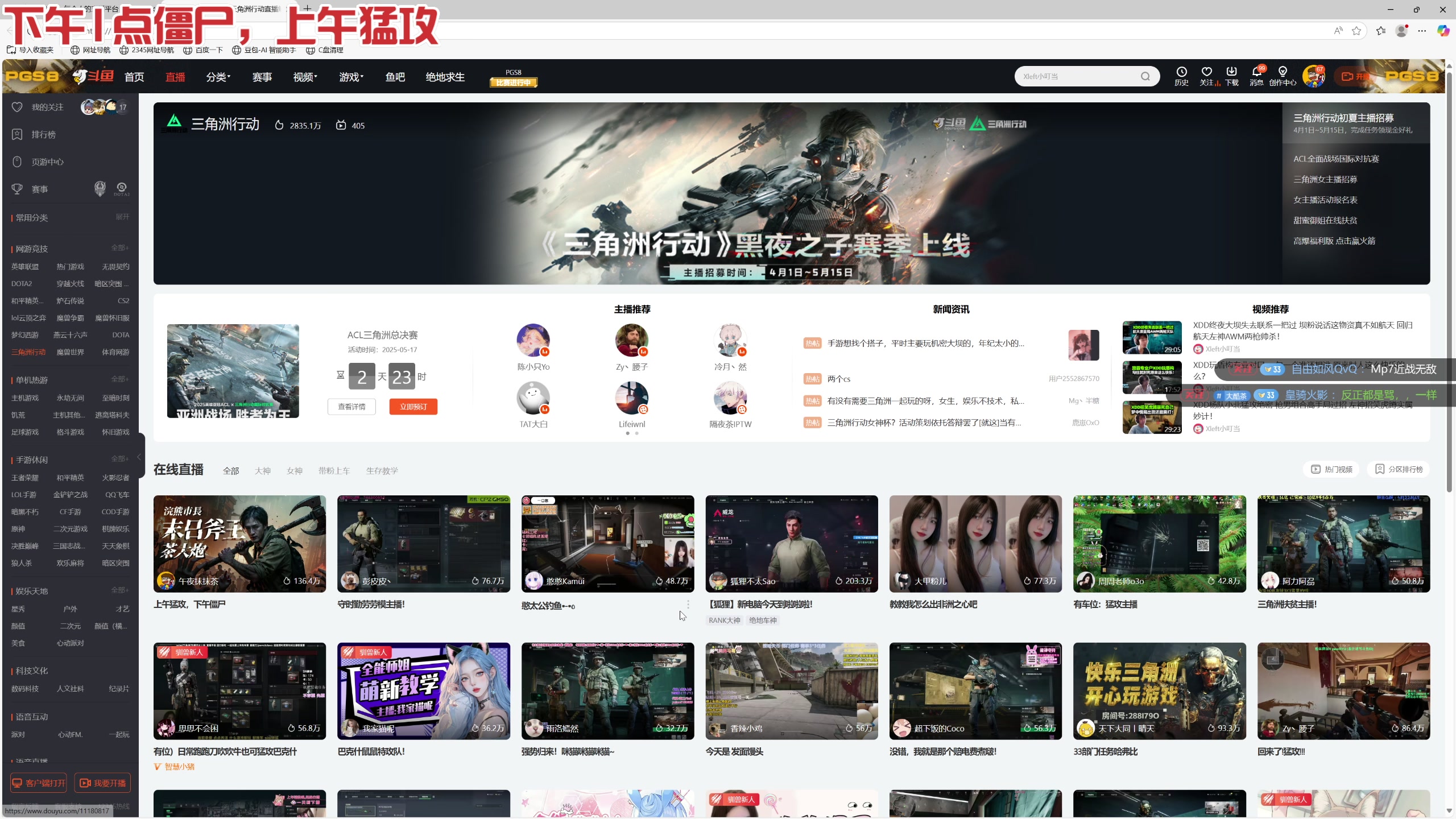
Task: Open the ACL三角洲总决赛 event image
Action: [x=233, y=371]
